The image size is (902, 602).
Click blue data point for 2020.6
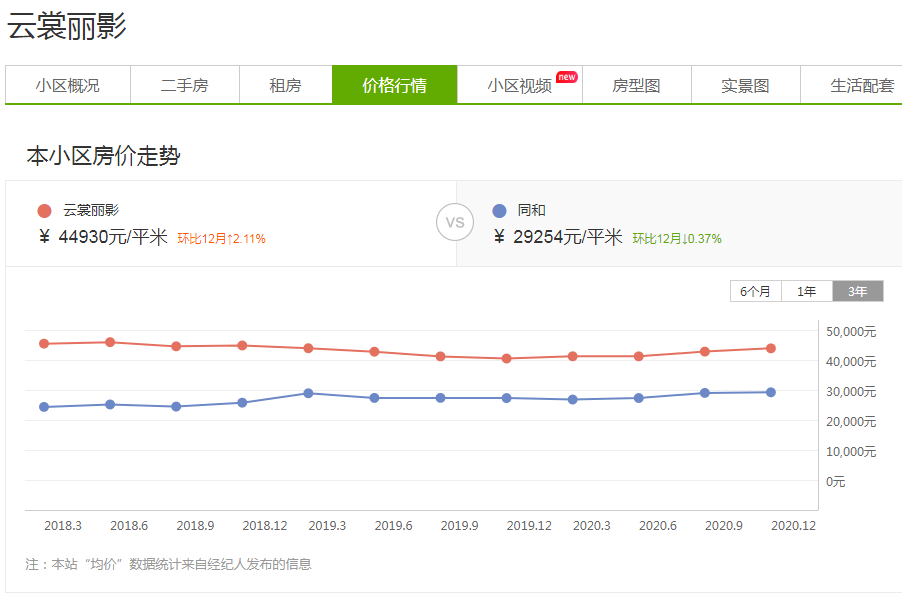coord(639,398)
